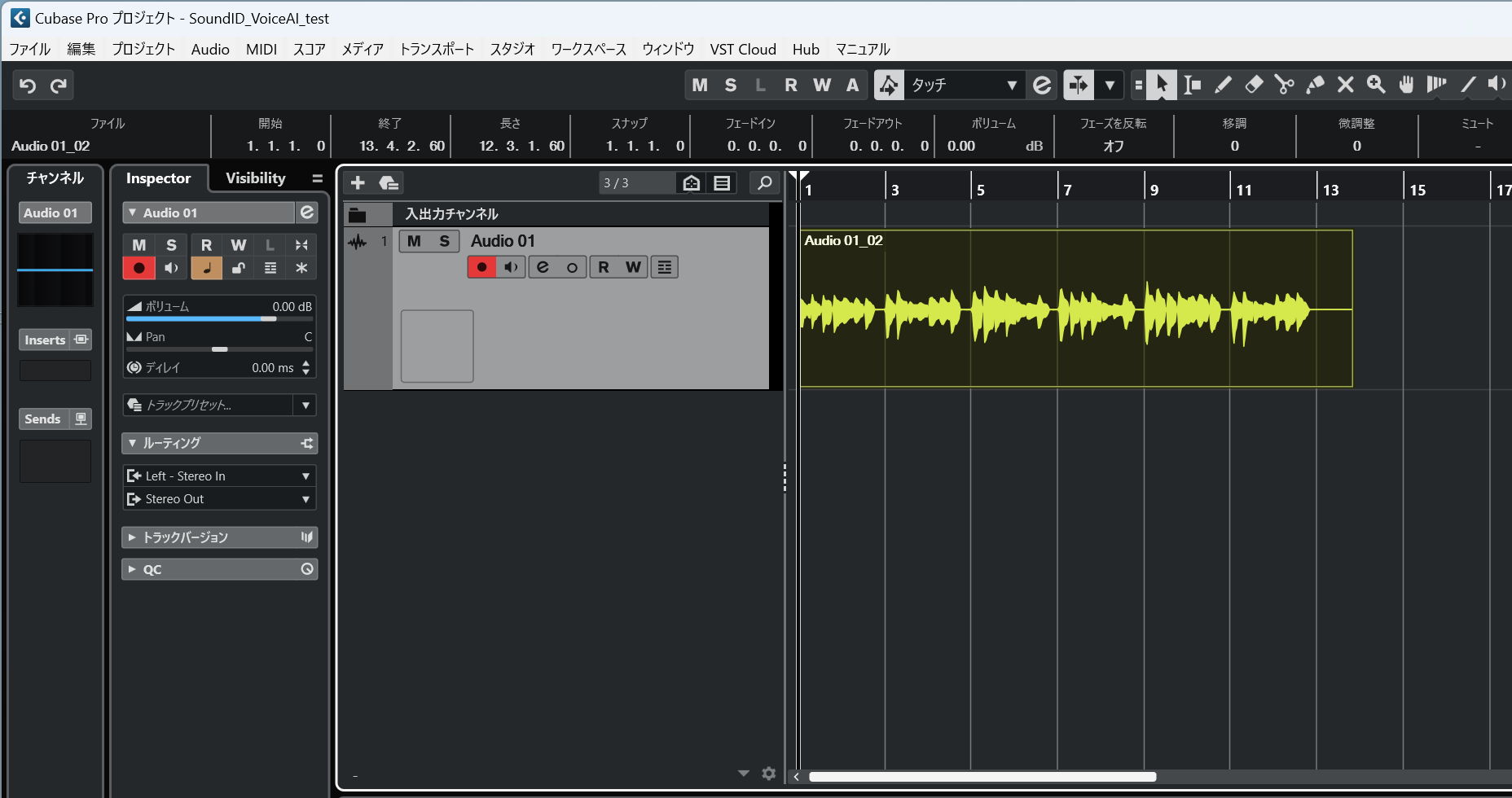Viewport: 1512px width, 798px height.
Task: Select the Object Selection arrow tool
Action: [1162, 85]
